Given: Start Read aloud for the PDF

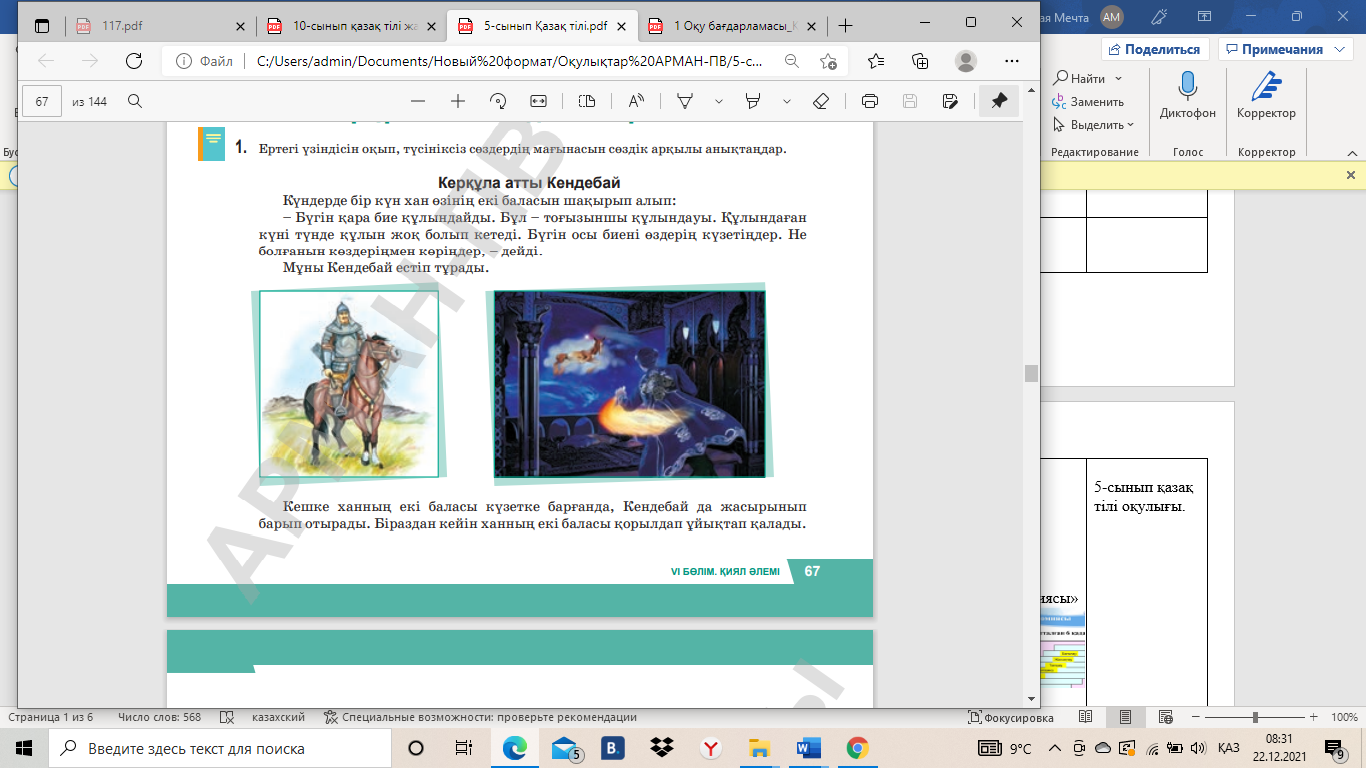Looking at the screenshot, I should (x=636, y=101).
